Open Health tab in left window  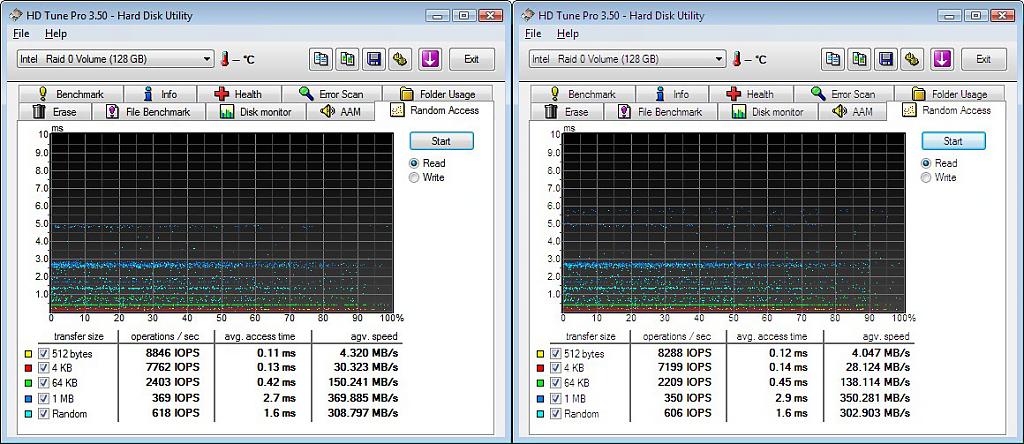[x=238, y=94]
